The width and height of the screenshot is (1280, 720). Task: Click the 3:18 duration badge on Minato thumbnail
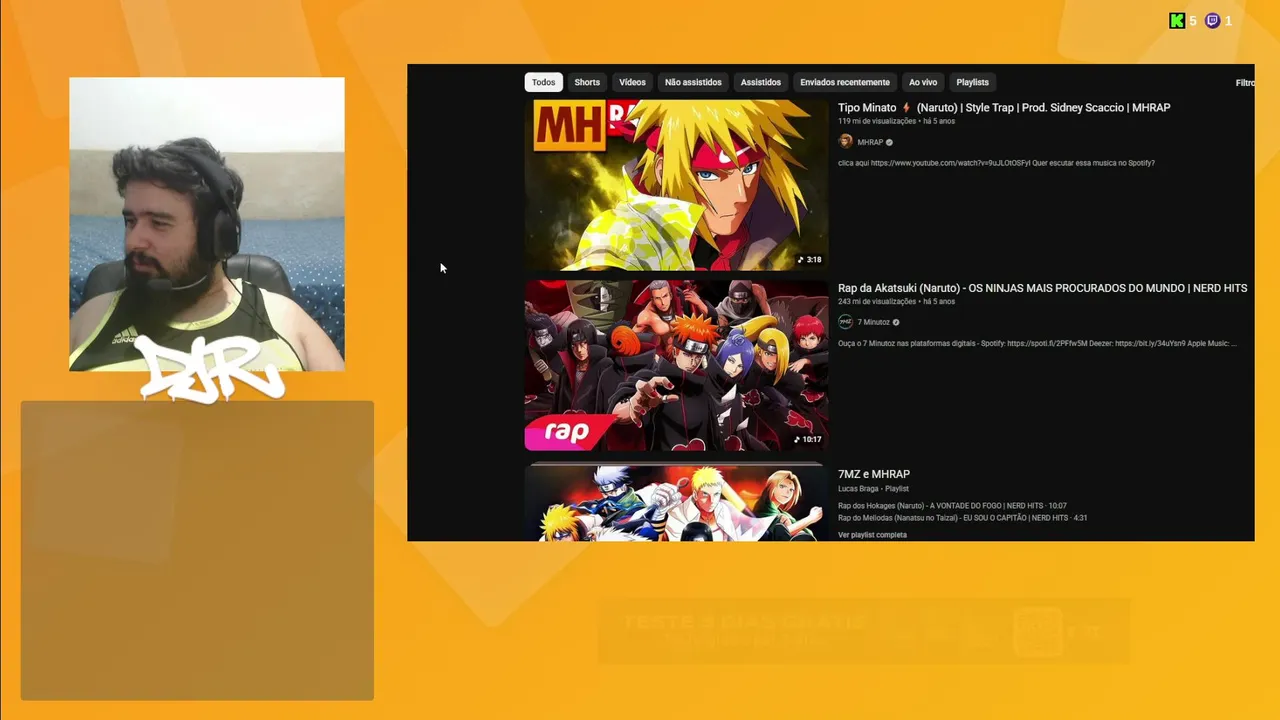click(x=810, y=260)
